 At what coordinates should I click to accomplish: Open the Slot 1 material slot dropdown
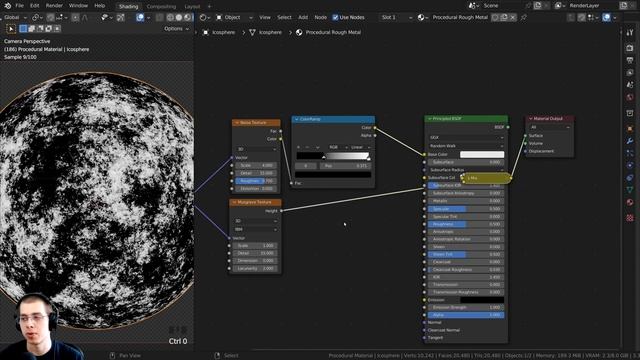(x=396, y=18)
